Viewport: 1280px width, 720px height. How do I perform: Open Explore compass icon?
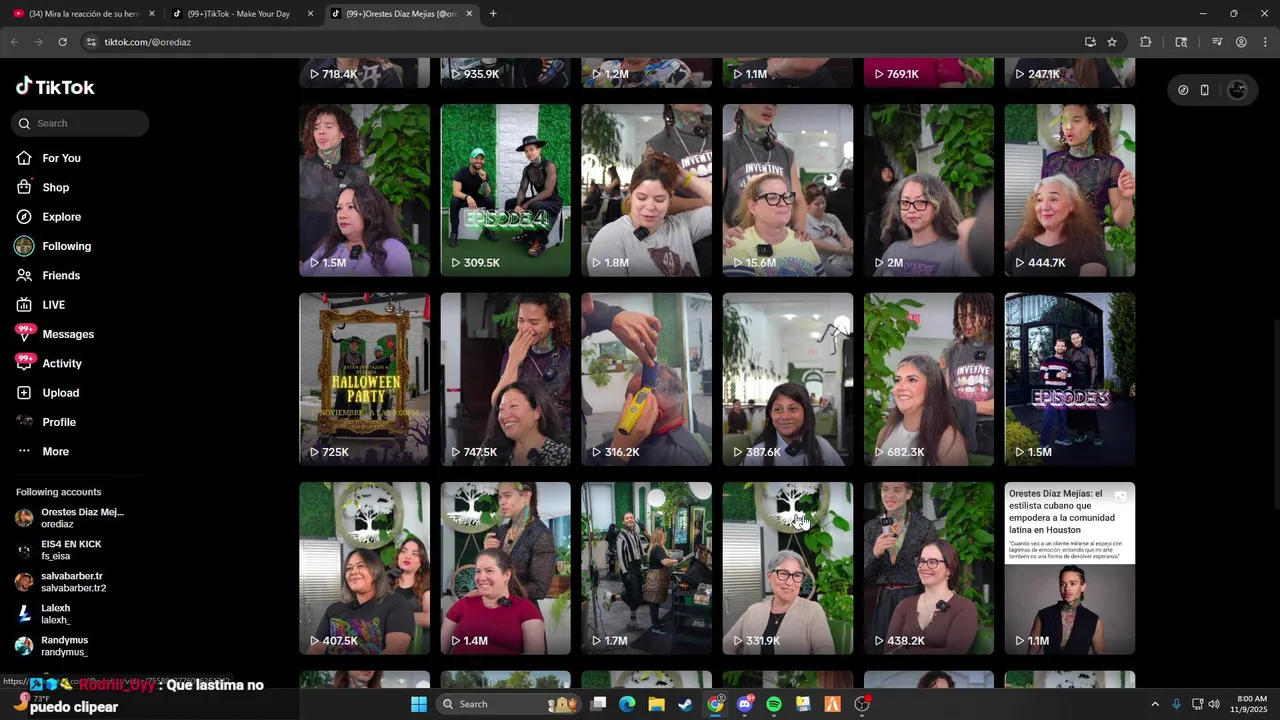[x=24, y=217]
